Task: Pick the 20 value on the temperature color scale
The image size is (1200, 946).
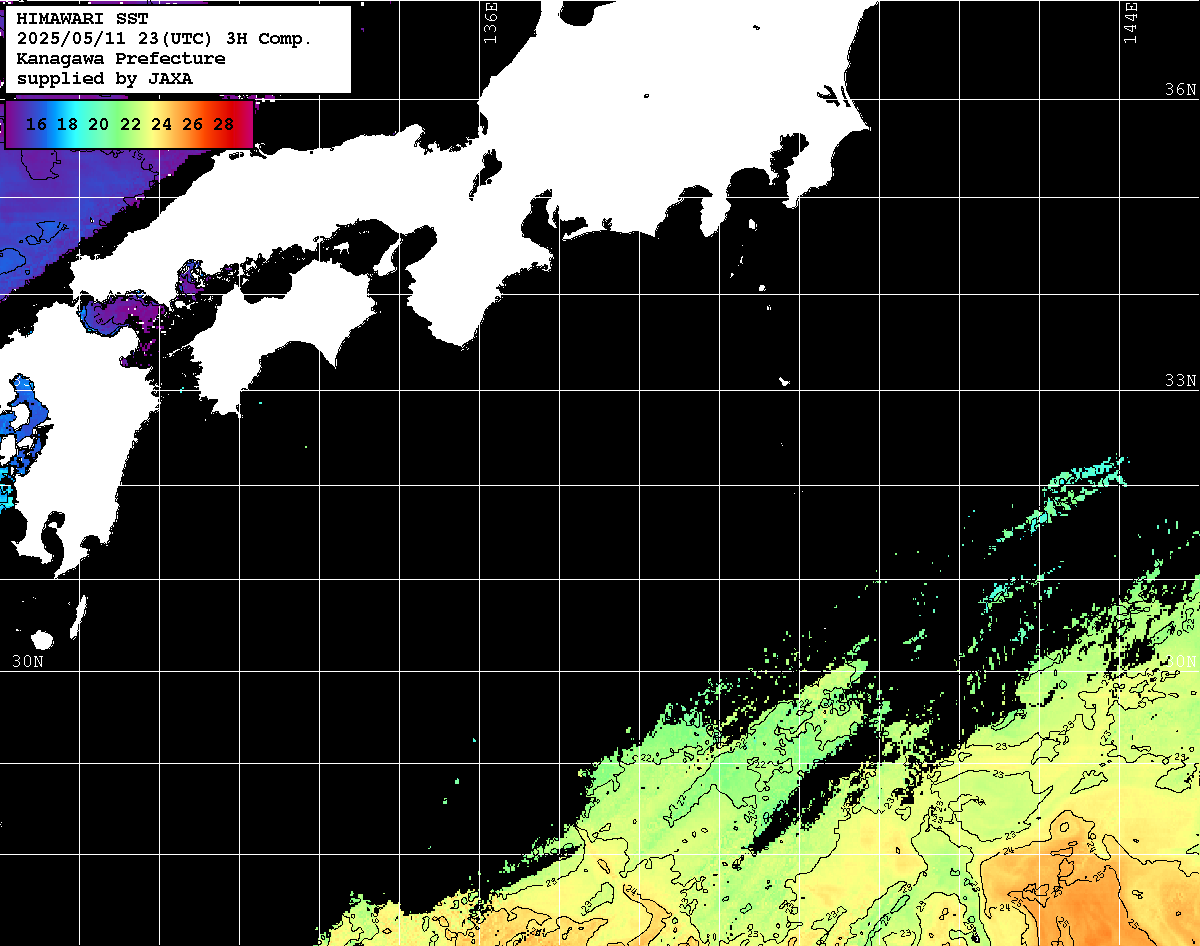Action: coord(98,125)
